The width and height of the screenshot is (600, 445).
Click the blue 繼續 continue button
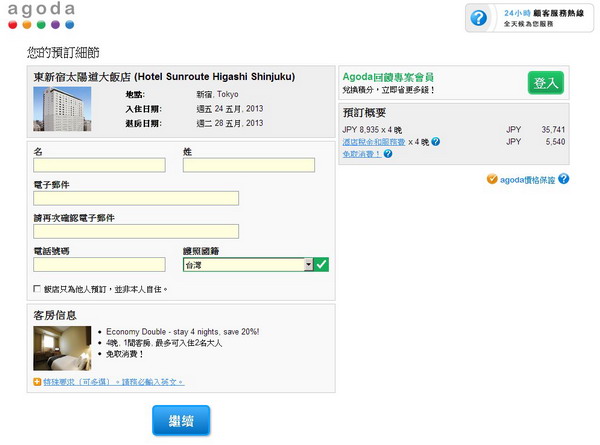pyautogui.click(x=181, y=421)
